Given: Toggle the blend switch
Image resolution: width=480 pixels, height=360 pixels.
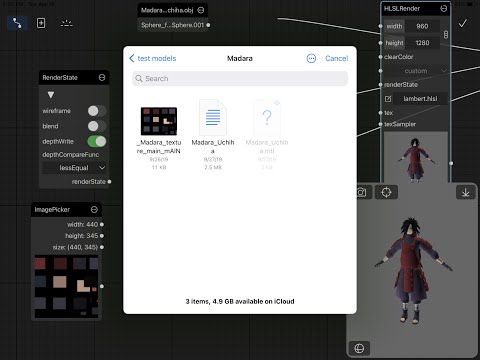Looking at the screenshot, I should tap(97, 126).
